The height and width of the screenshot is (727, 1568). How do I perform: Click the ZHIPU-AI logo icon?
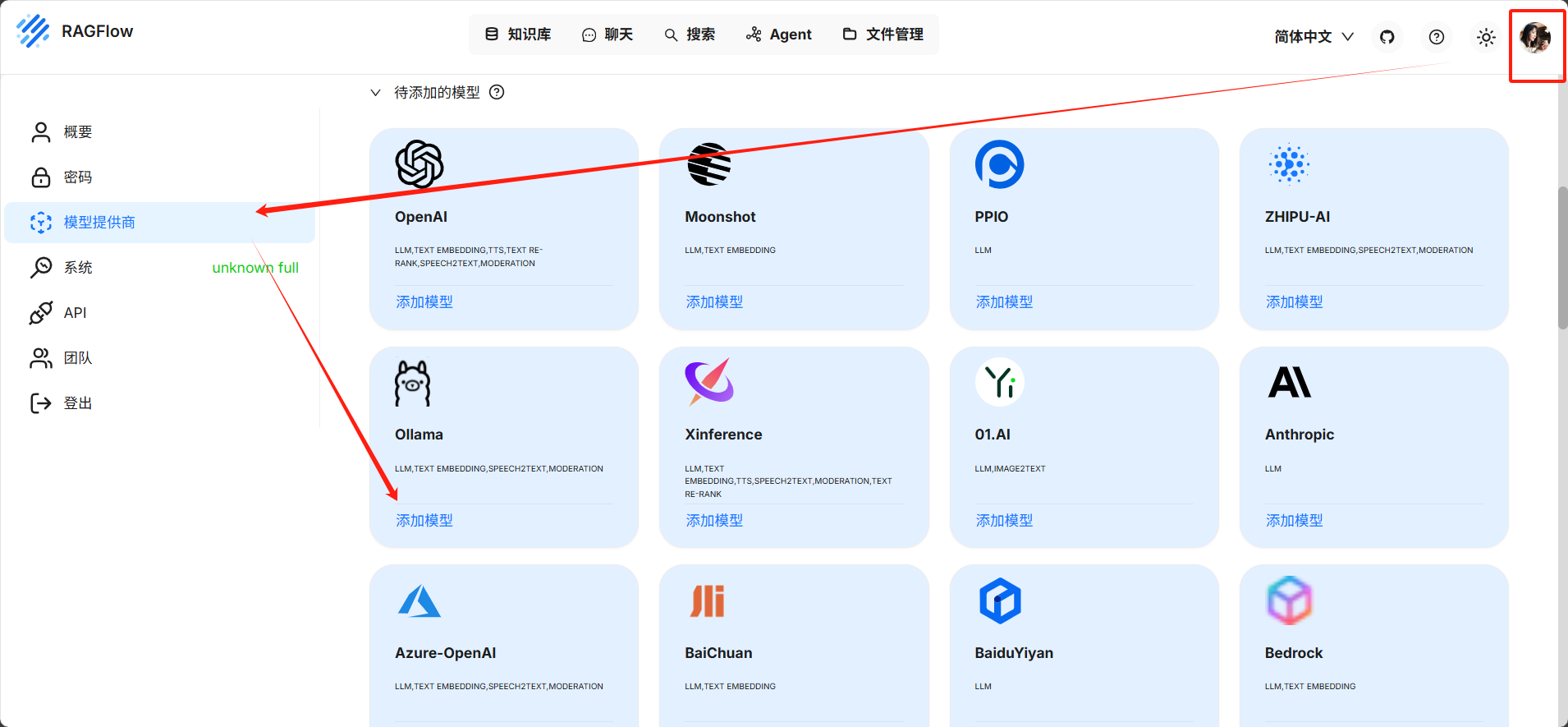tap(1289, 164)
